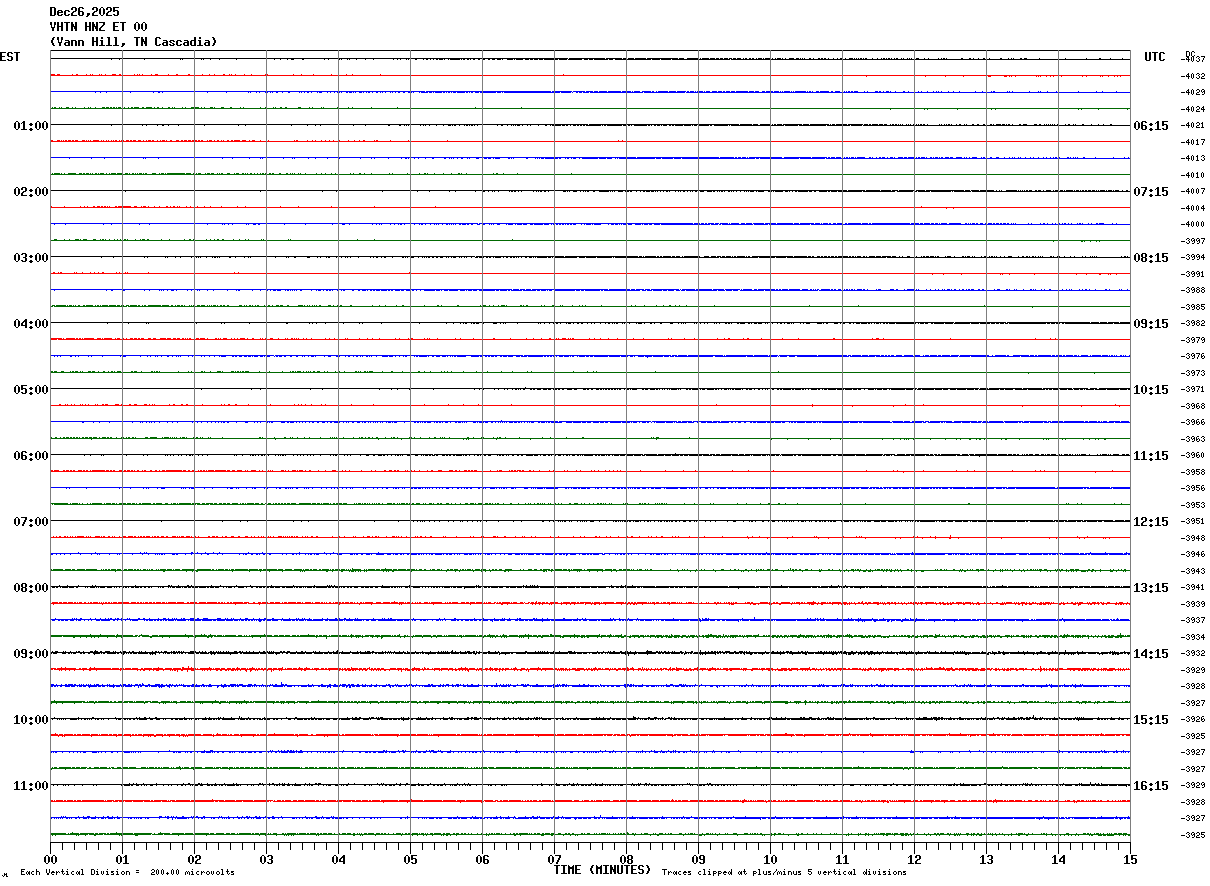
Task: Click the 10:15 UTC time label
Action: tap(1150, 390)
